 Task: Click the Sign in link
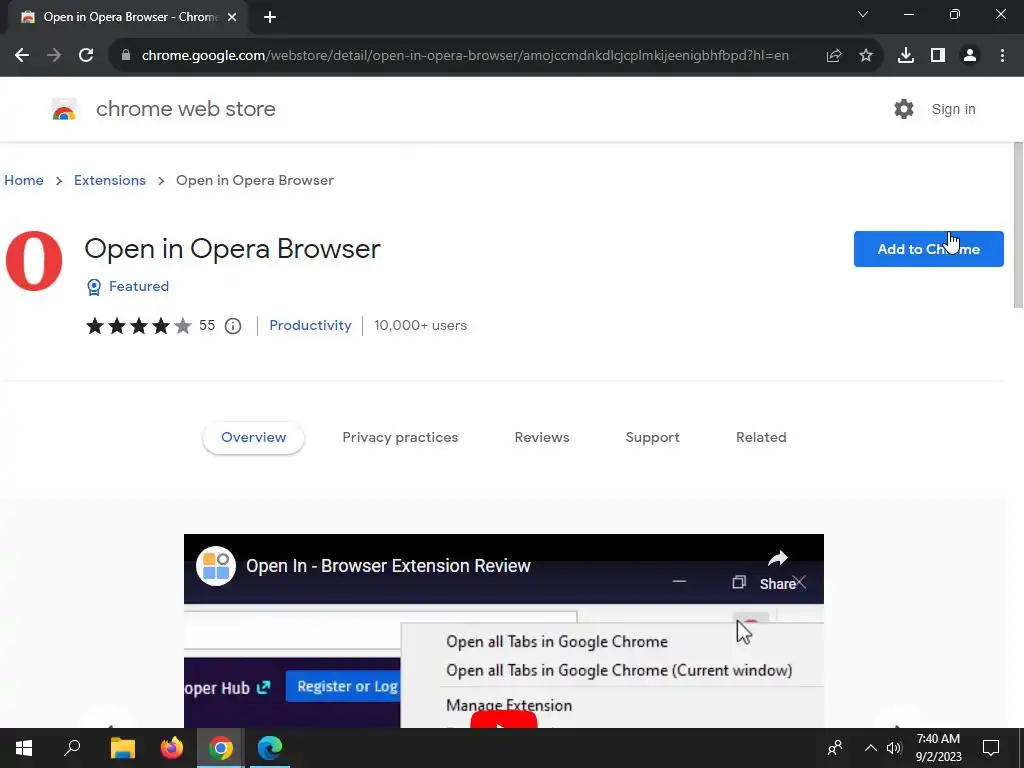[x=953, y=109]
